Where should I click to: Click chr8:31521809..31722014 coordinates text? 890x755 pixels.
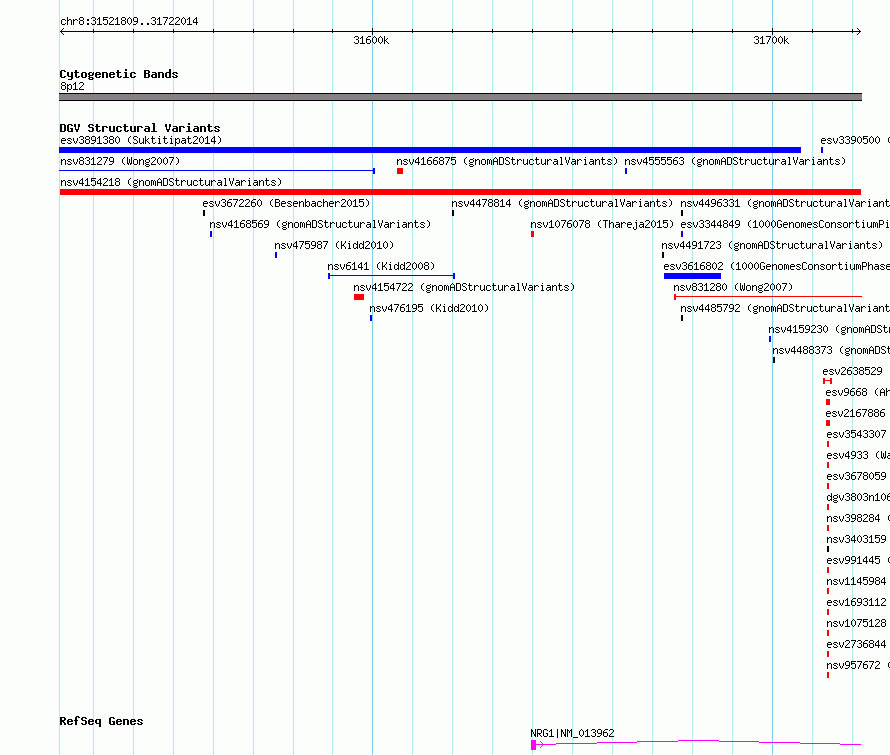[129, 22]
